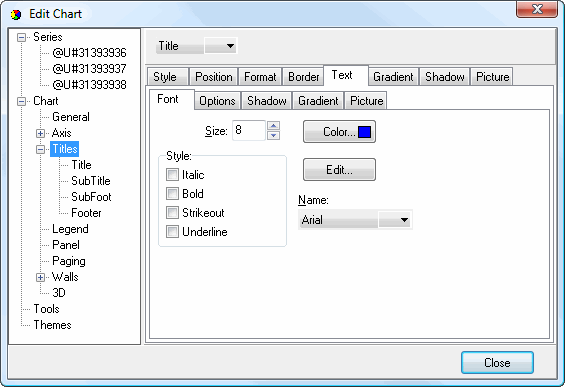Expand the Walls tree node

[x=40, y=277]
